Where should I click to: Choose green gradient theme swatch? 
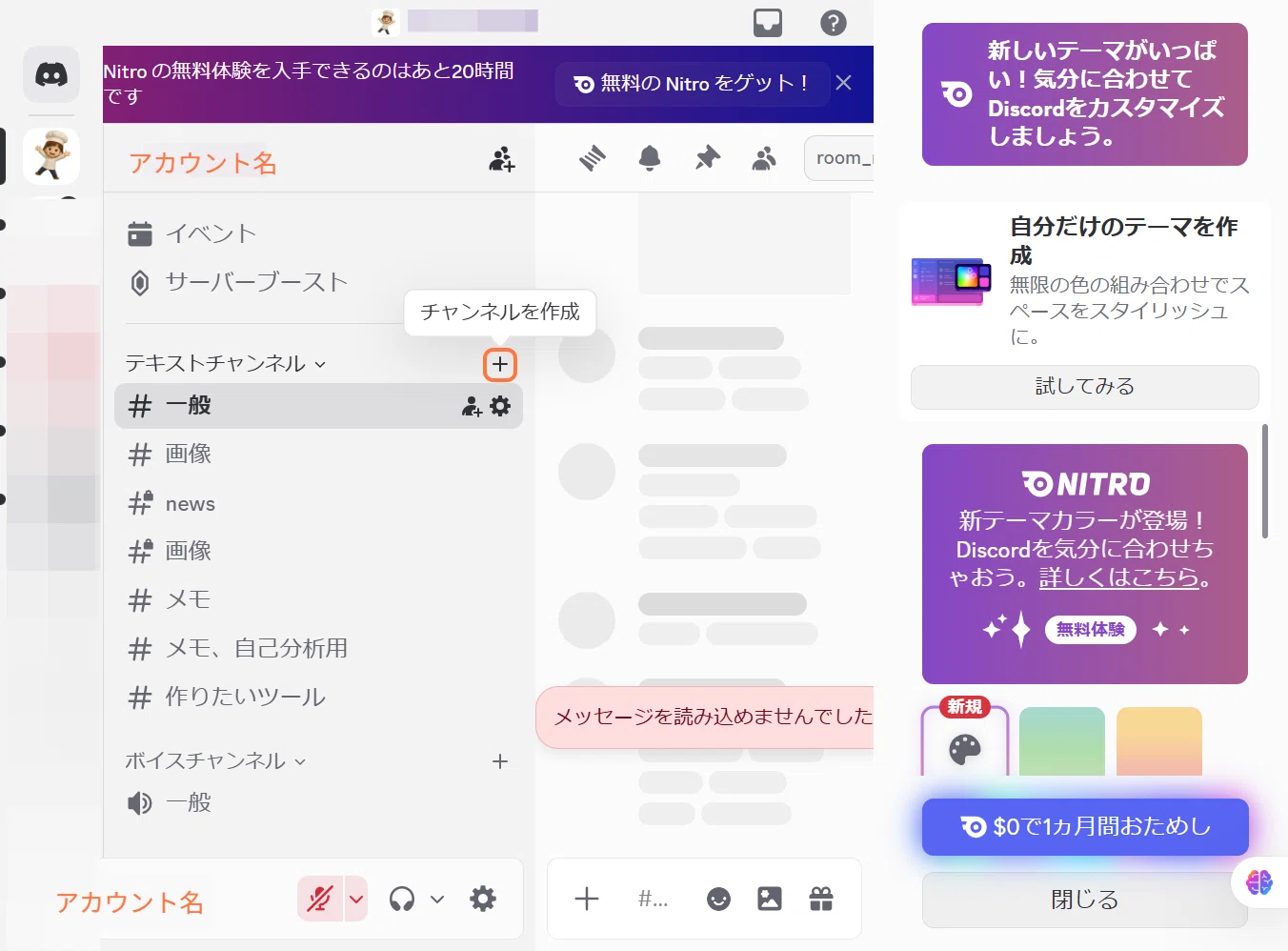[x=1062, y=741]
